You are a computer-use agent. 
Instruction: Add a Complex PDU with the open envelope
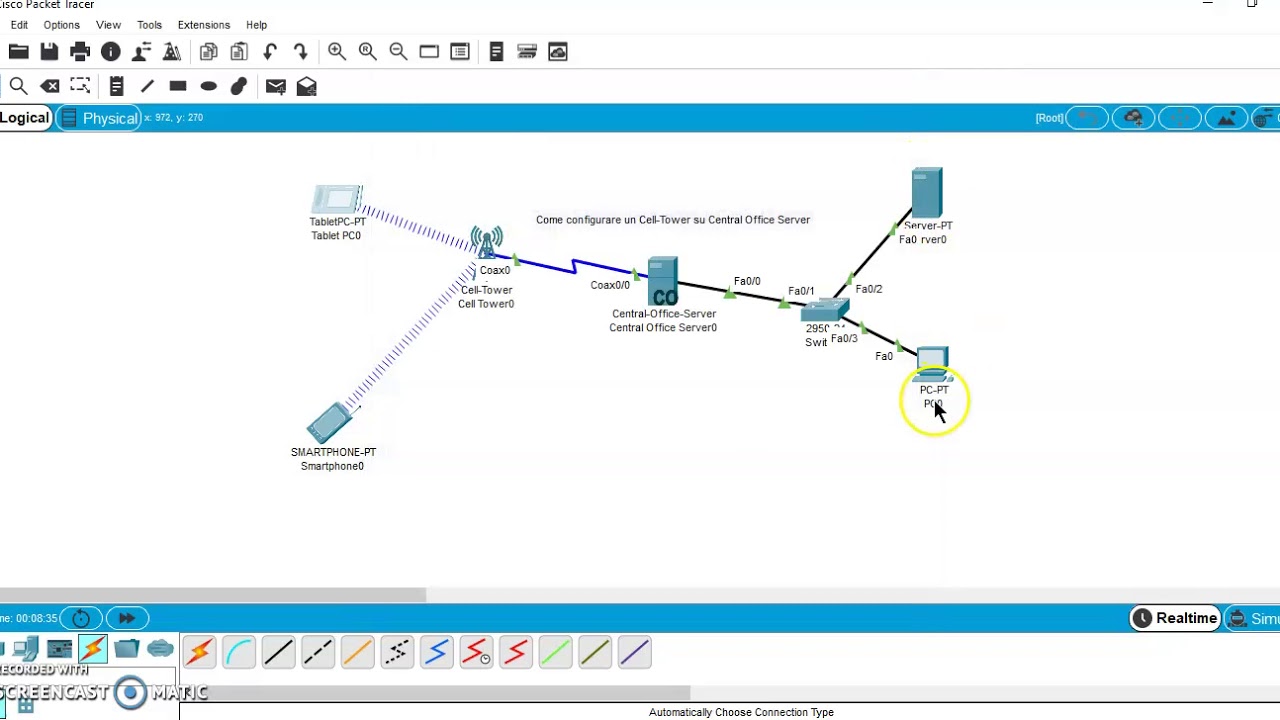[x=307, y=86]
